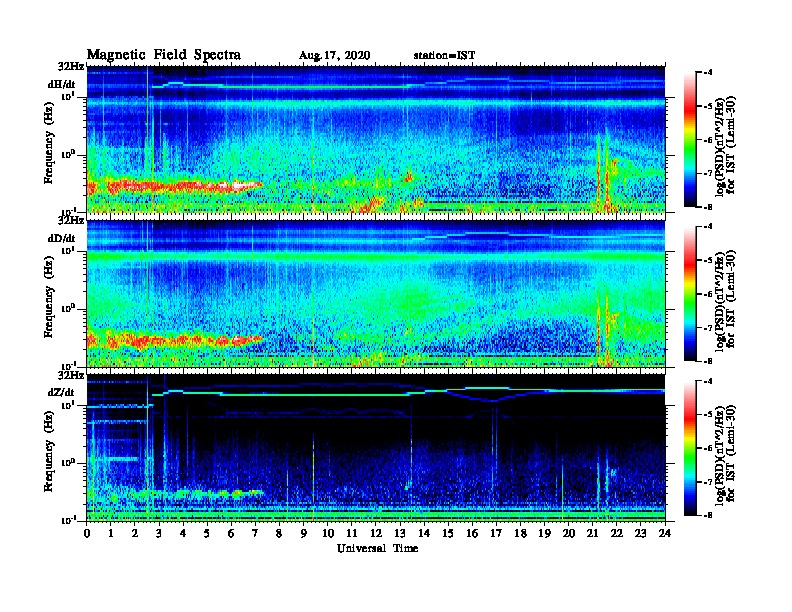Click the dH/dt panel color bar
This screenshot has width=792, height=612.
point(690,140)
